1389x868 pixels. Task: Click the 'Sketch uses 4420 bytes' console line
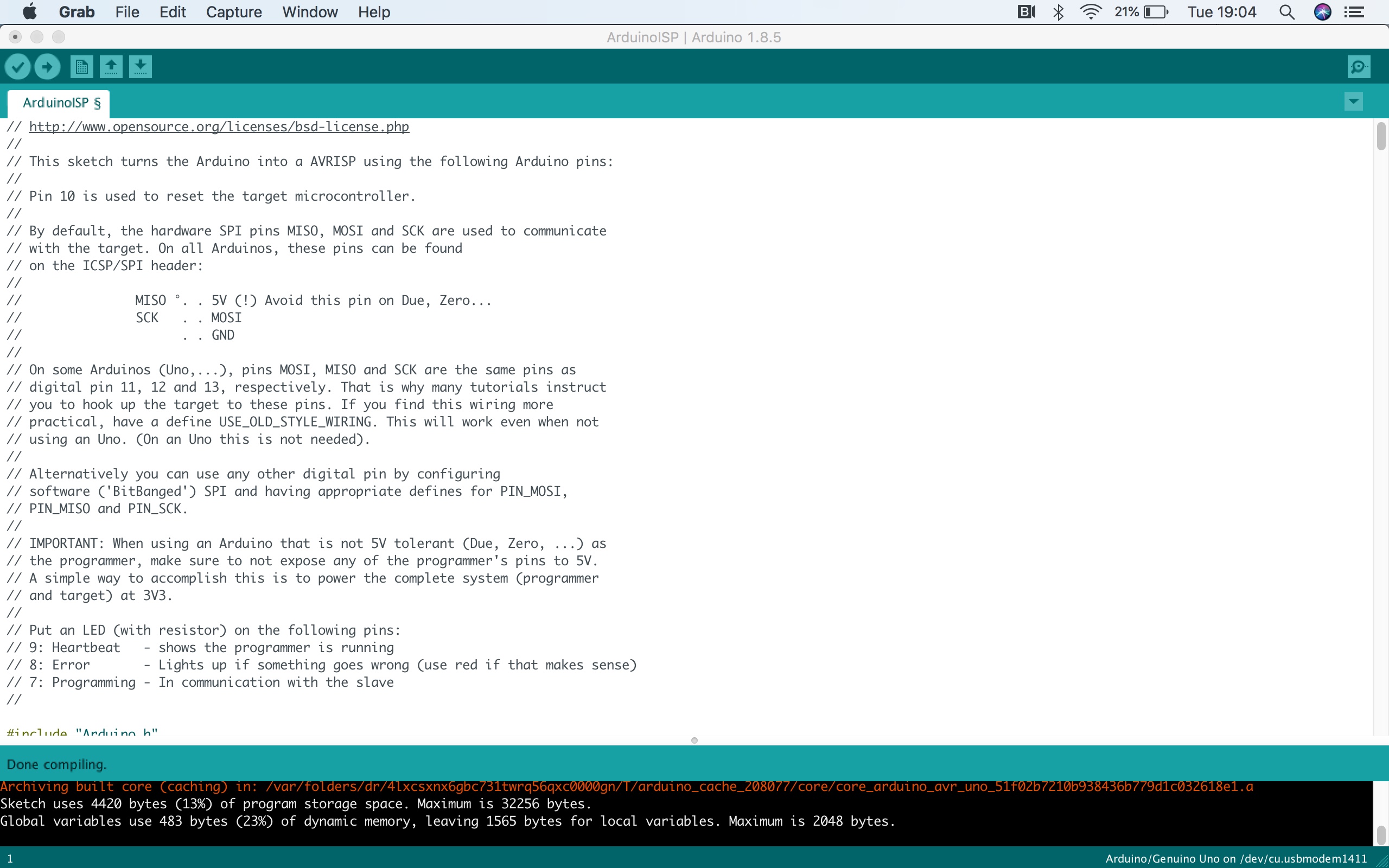296,803
